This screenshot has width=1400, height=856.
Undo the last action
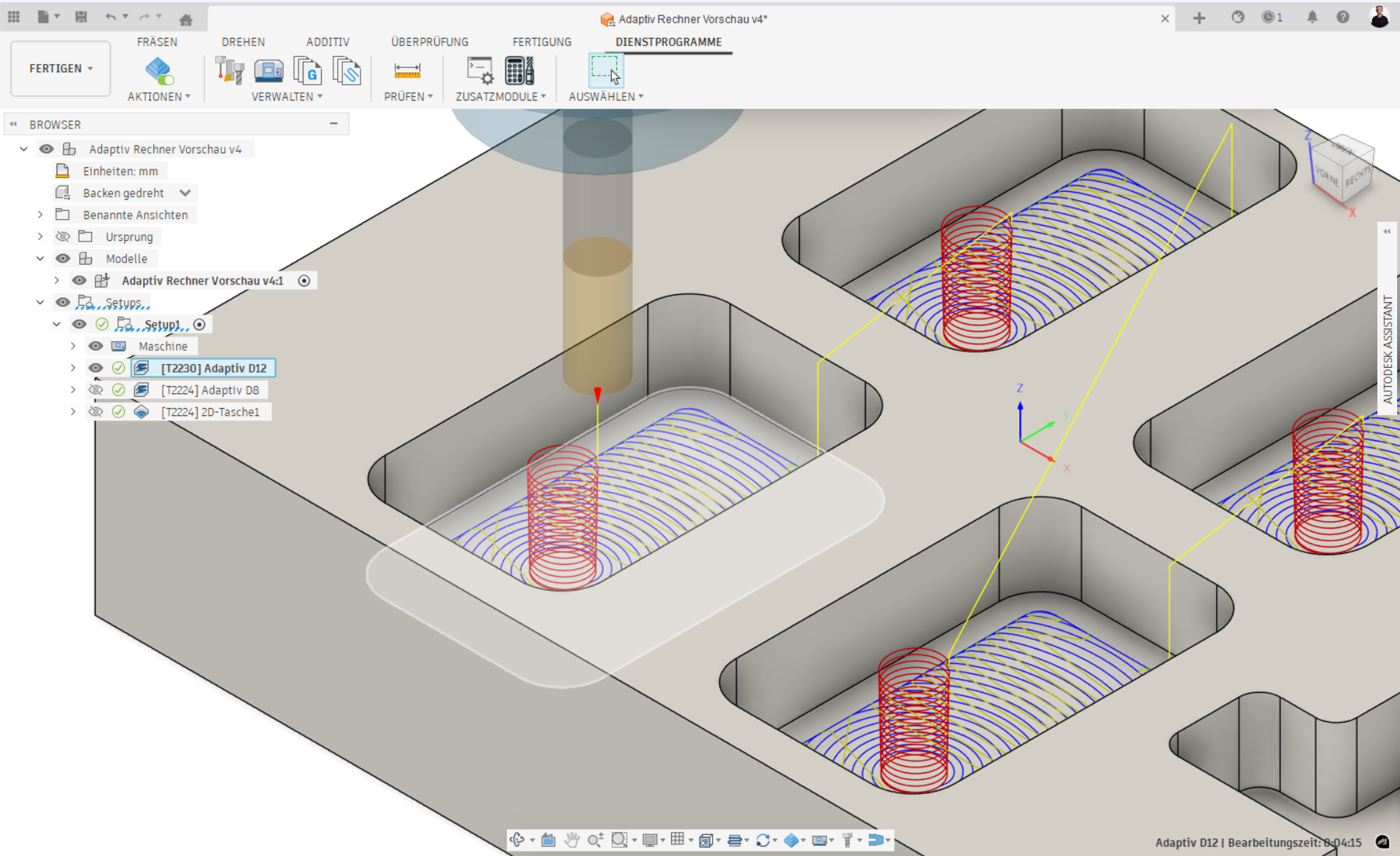[x=110, y=18]
